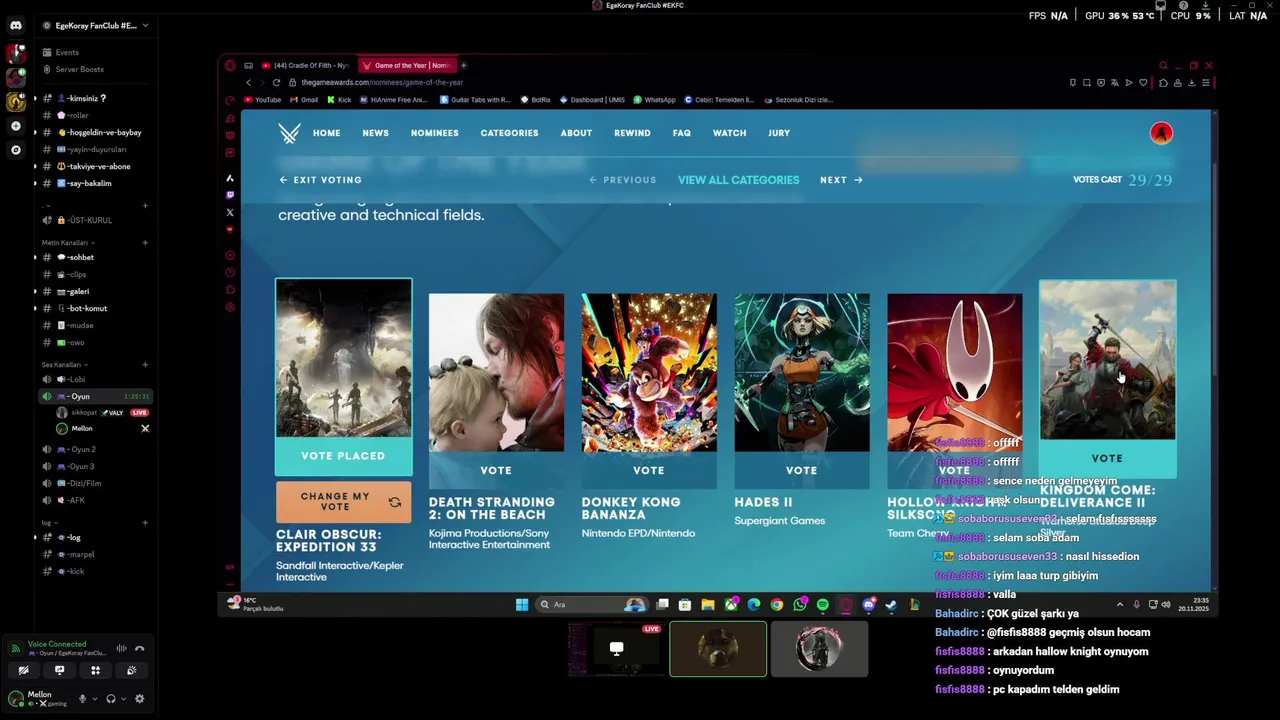Open a new browser tab with plus
1280x720 pixels.
[x=463, y=65]
